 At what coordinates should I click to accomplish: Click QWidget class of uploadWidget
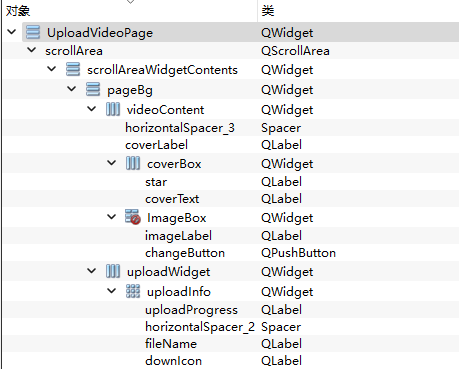pos(287,272)
